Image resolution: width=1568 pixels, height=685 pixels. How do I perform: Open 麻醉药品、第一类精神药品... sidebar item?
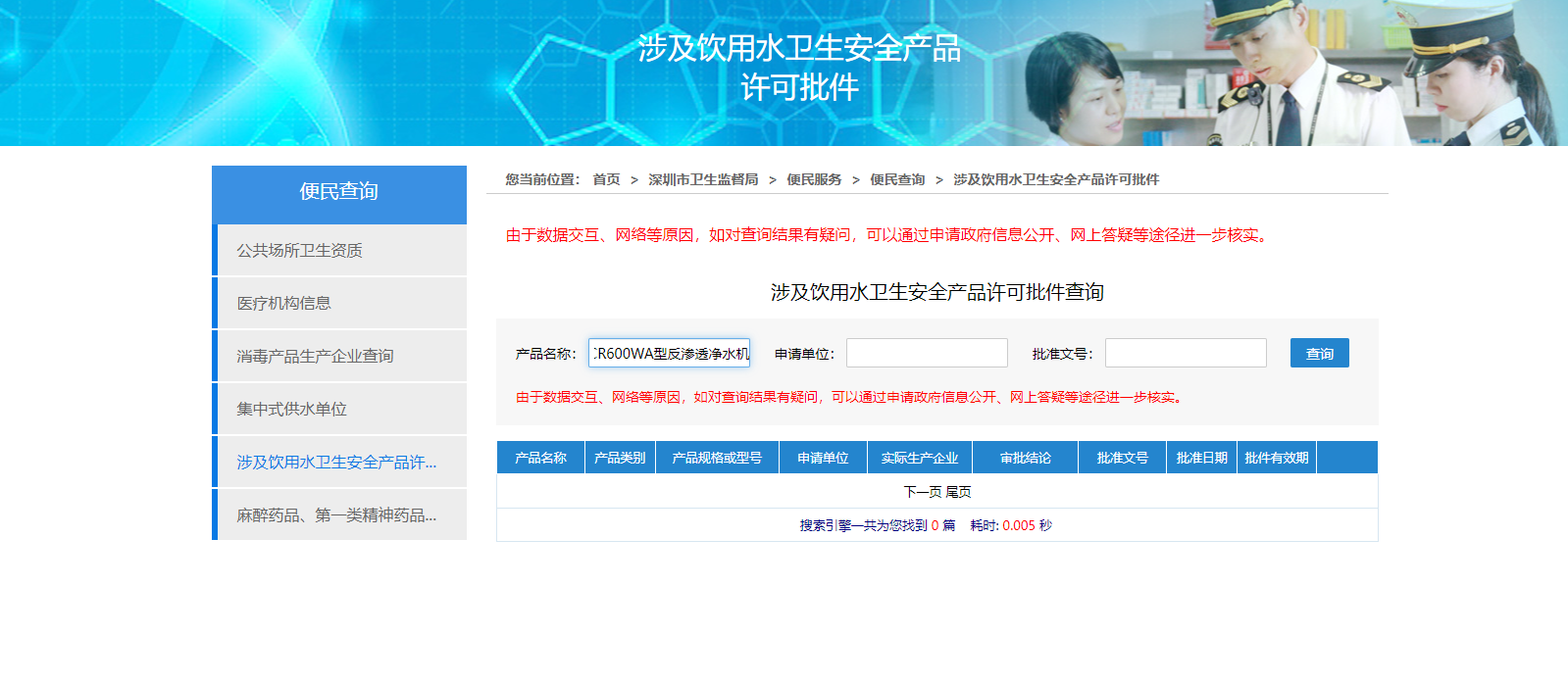(x=336, y=515)
